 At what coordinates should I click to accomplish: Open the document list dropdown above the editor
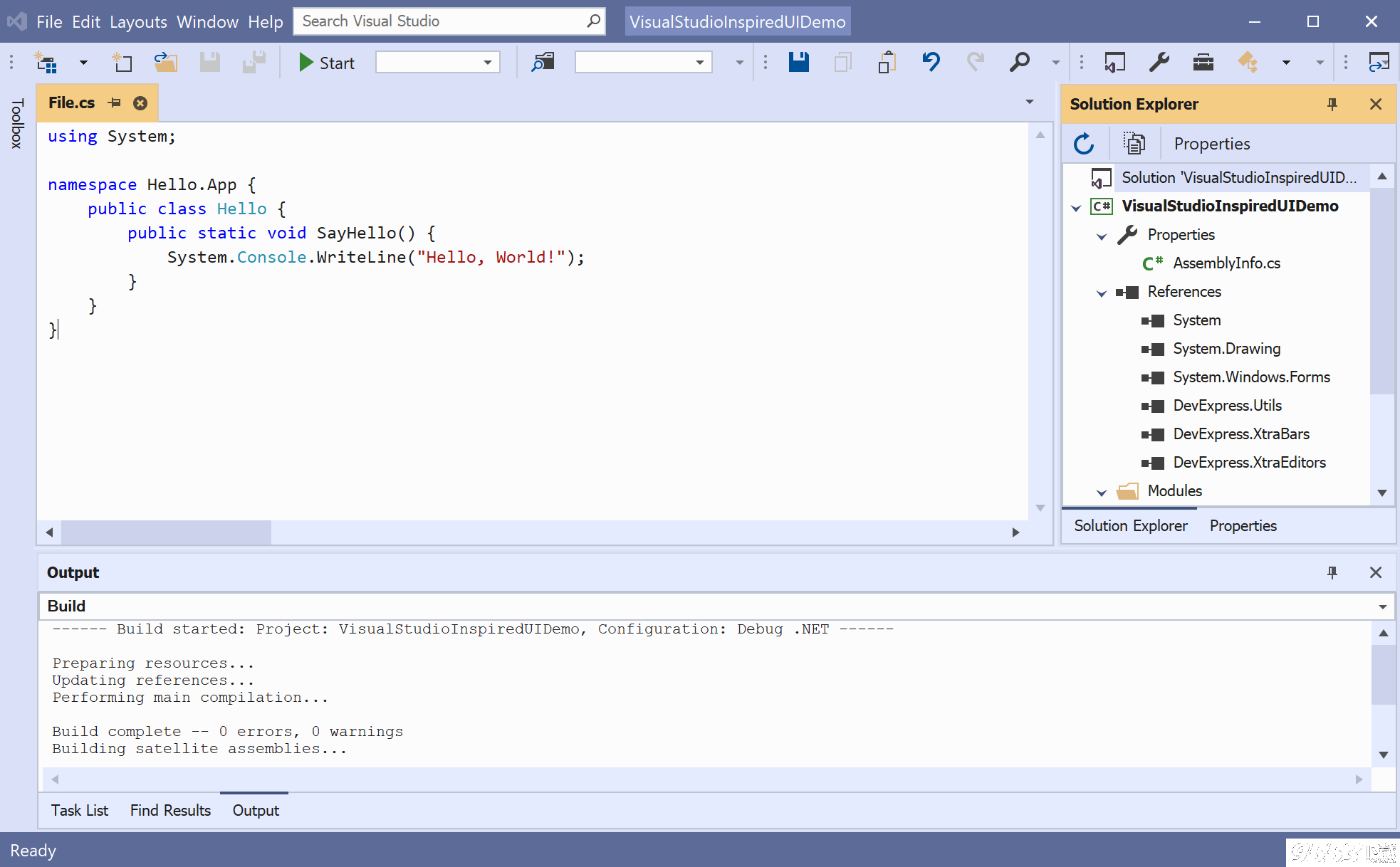(x=1029, y=102)
